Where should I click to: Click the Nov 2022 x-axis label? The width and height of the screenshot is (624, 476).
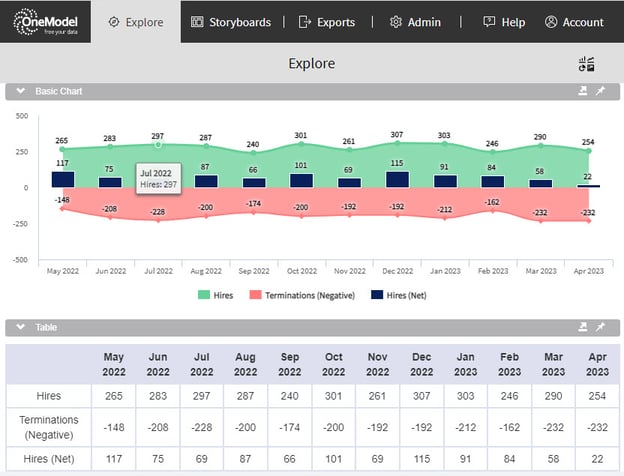click(350, 271)
